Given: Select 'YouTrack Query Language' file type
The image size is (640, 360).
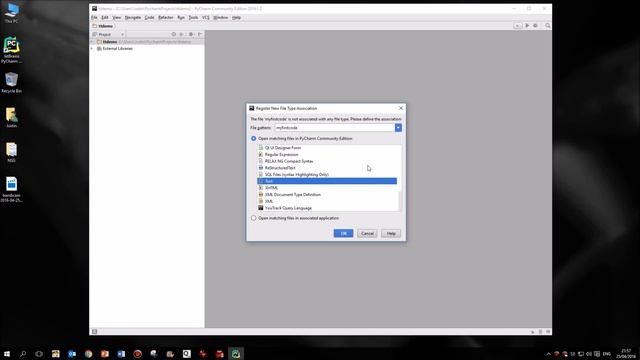Looking at the screenshot, I should tap(288, 208).
